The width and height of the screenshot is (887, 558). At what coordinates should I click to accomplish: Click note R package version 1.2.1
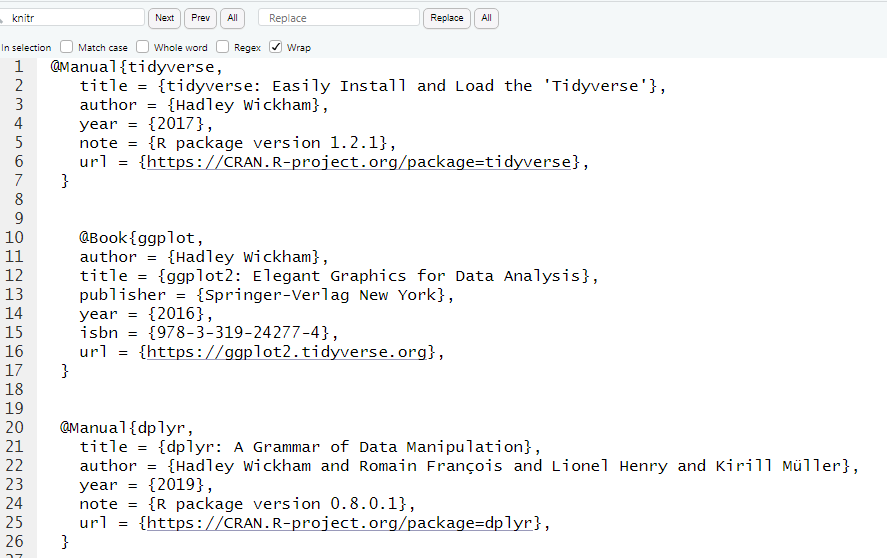(238, 143)
